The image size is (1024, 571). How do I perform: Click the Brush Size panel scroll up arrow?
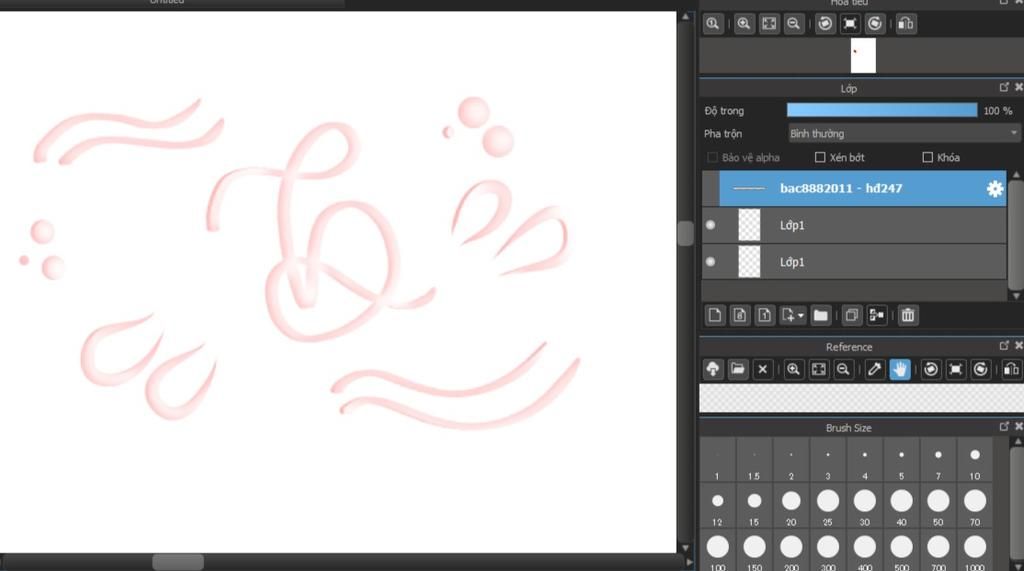coord(1016,442)
